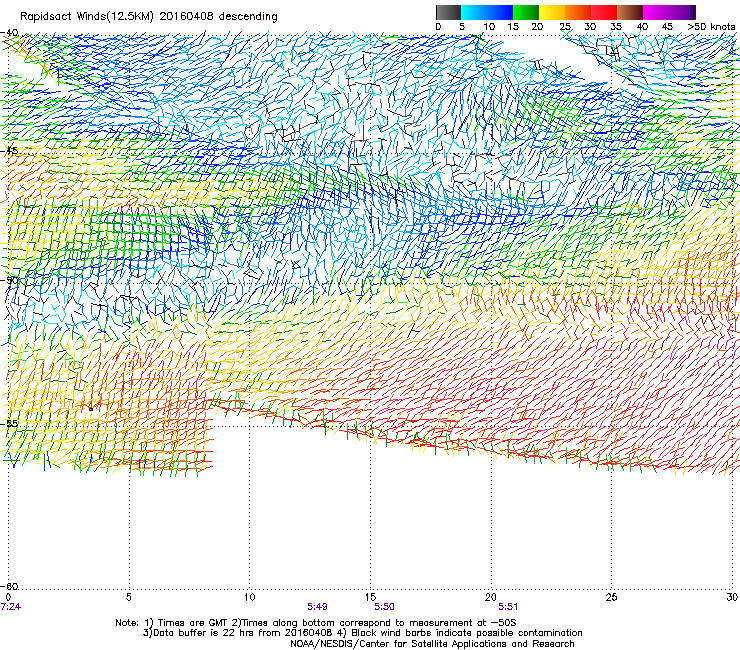Click the '0' longitude axis label
The width and height of the screenshot is (740, 650).
coord(8,597)
